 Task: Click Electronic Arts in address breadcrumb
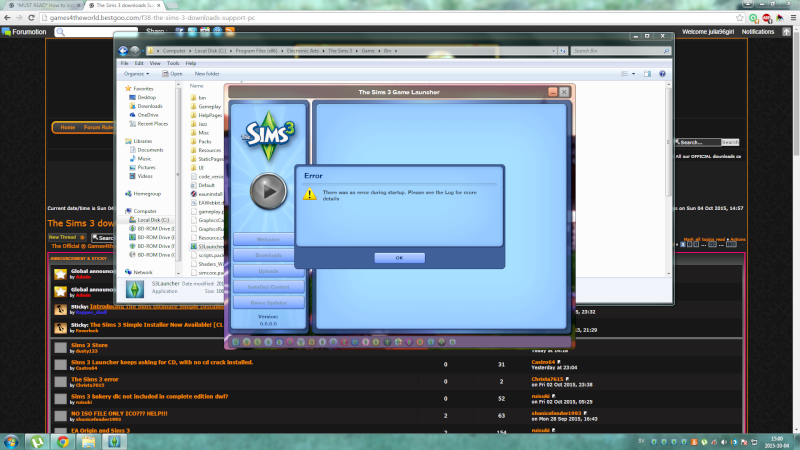[303, 51]
